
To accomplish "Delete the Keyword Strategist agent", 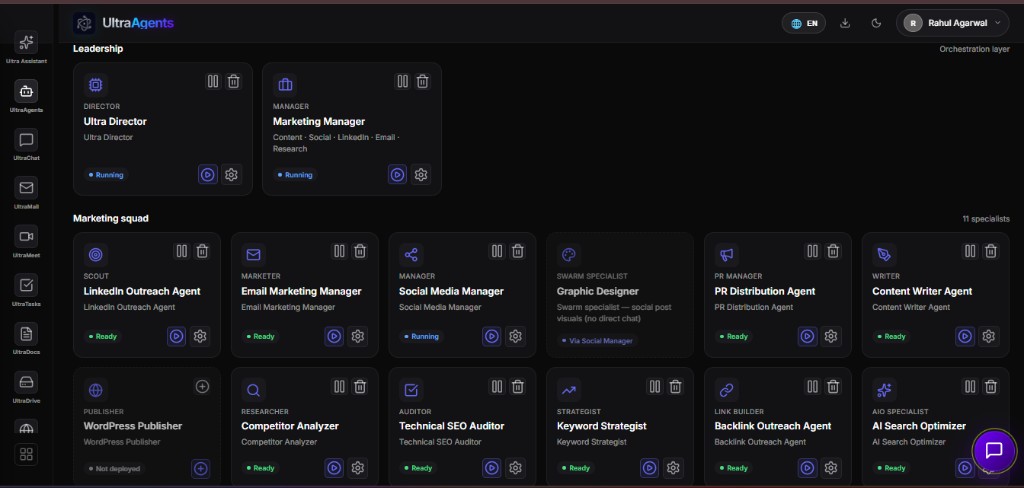I will point(676,387).
